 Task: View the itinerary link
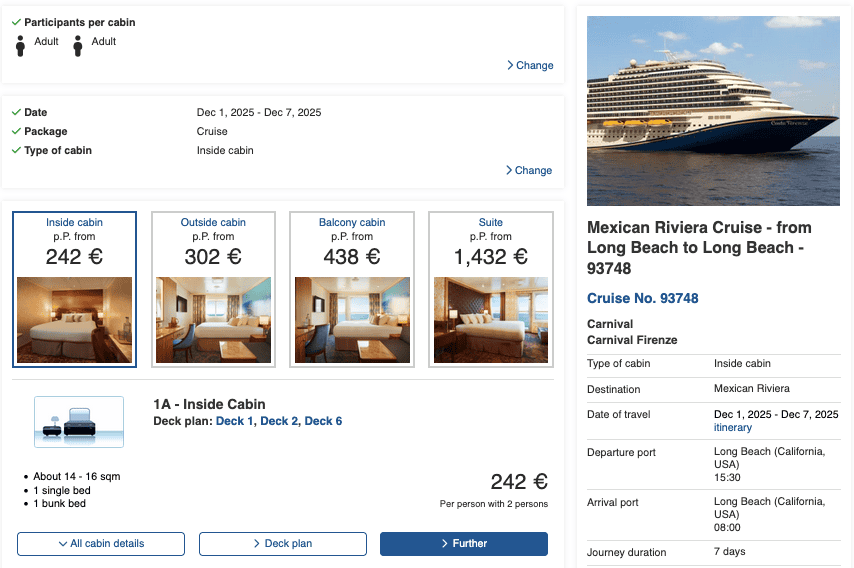(x=733, y=428)
